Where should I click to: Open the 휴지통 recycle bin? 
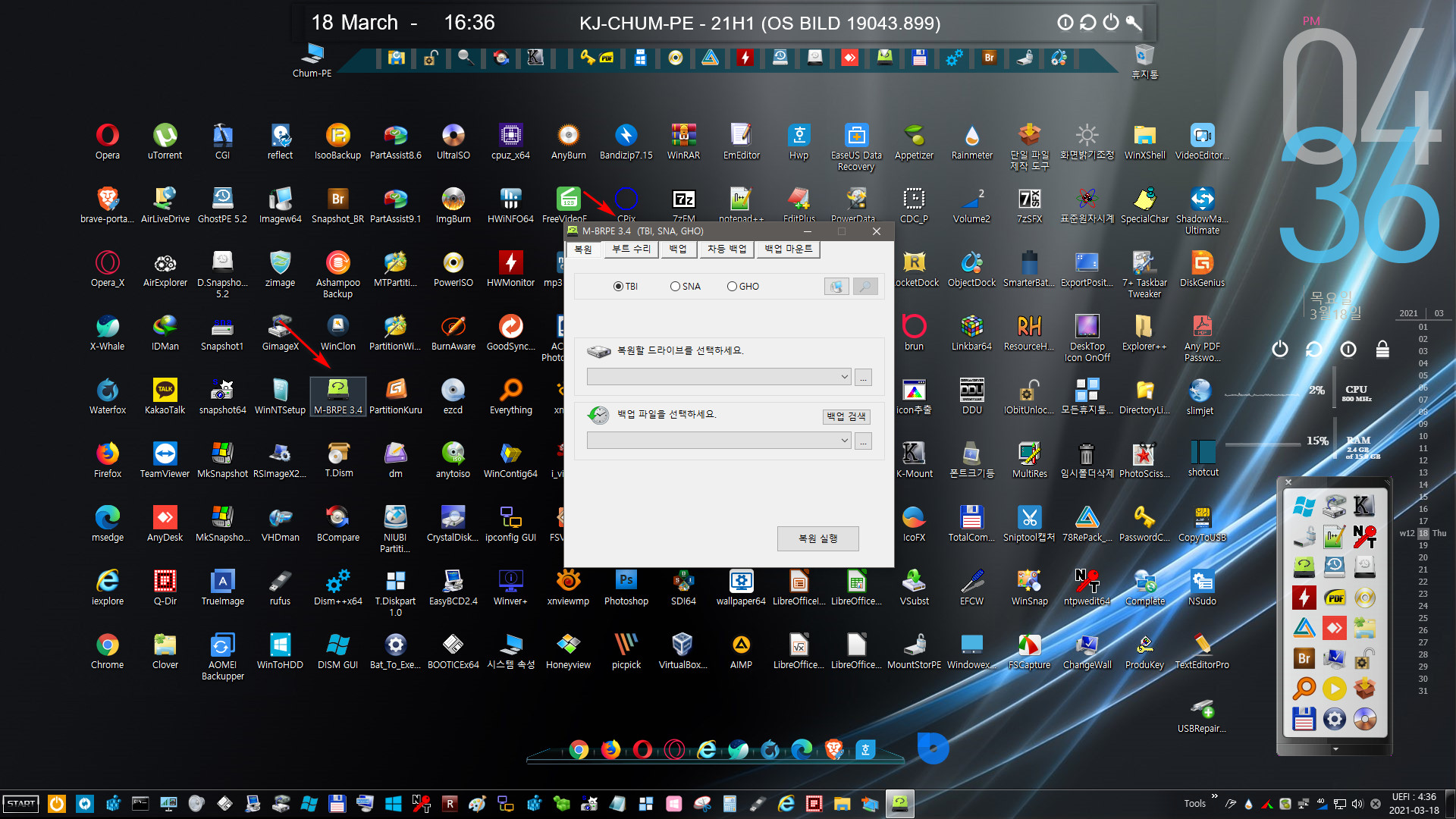click(x=1145, y=61)
